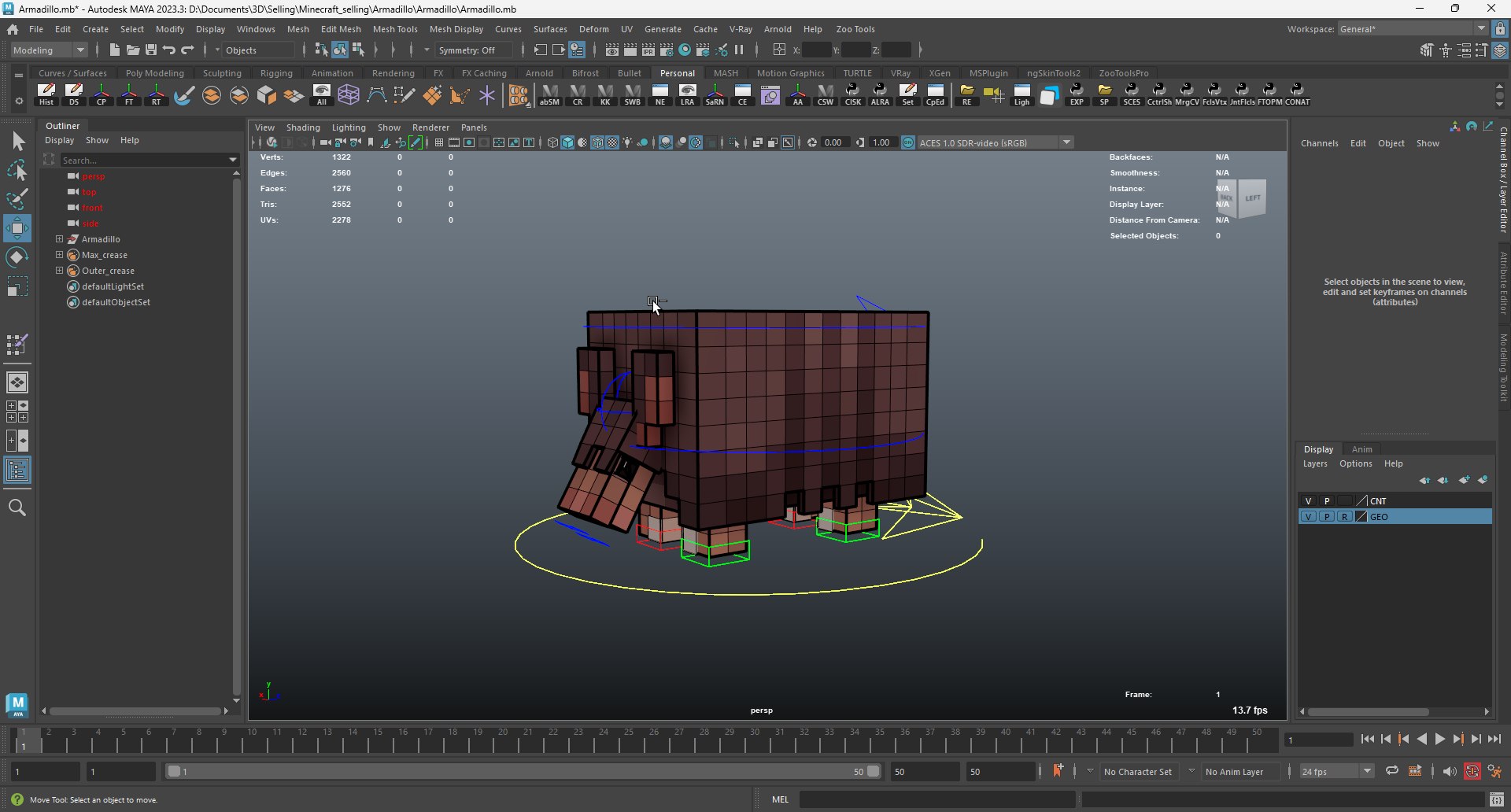Screen dimensions: 1511x812
Task: Click the save scene icon
Action: [151, 50]
